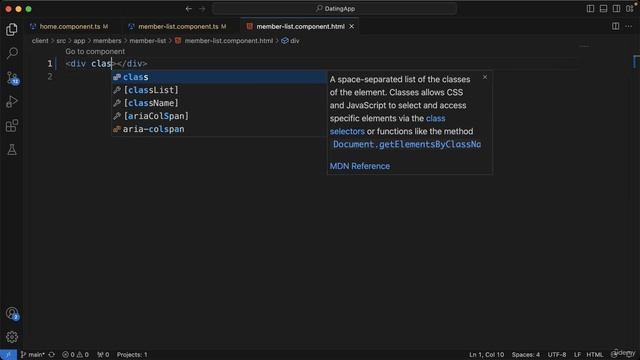The image size is (640, 360).
Task: Choose the [className] suggestion
Action: [x=219, y=103]
